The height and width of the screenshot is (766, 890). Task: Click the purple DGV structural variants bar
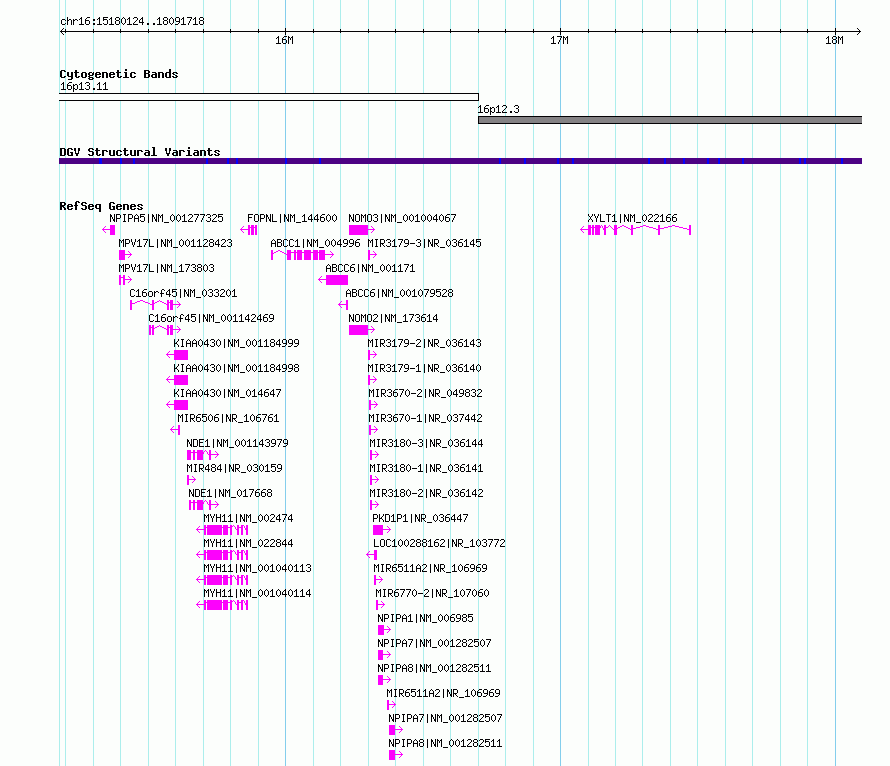(x=460, y=161)
